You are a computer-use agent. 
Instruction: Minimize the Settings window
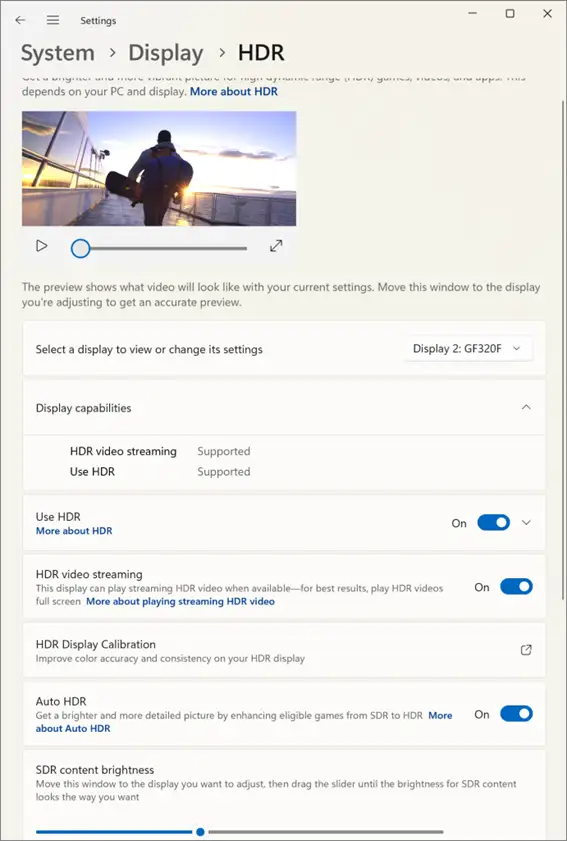(x=473, y=13)
